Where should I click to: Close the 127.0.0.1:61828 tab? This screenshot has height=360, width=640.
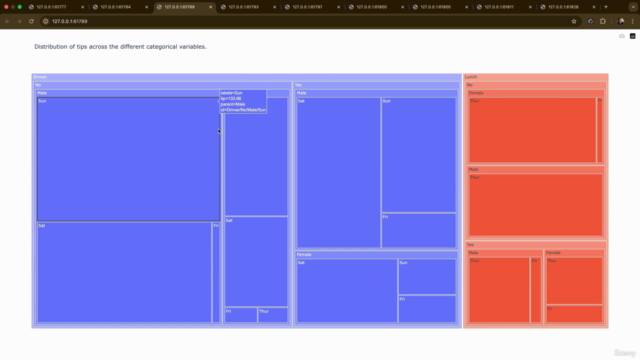594,7
